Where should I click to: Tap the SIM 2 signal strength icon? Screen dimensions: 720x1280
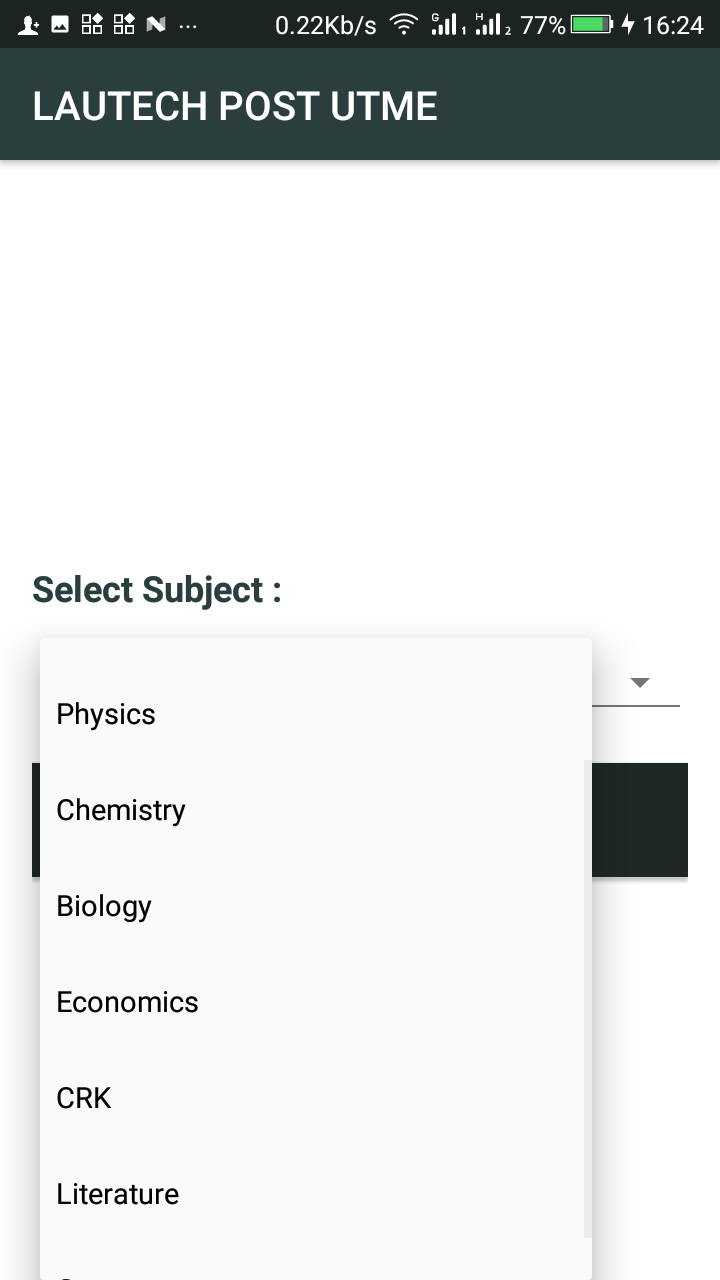[x=492, y=25]
